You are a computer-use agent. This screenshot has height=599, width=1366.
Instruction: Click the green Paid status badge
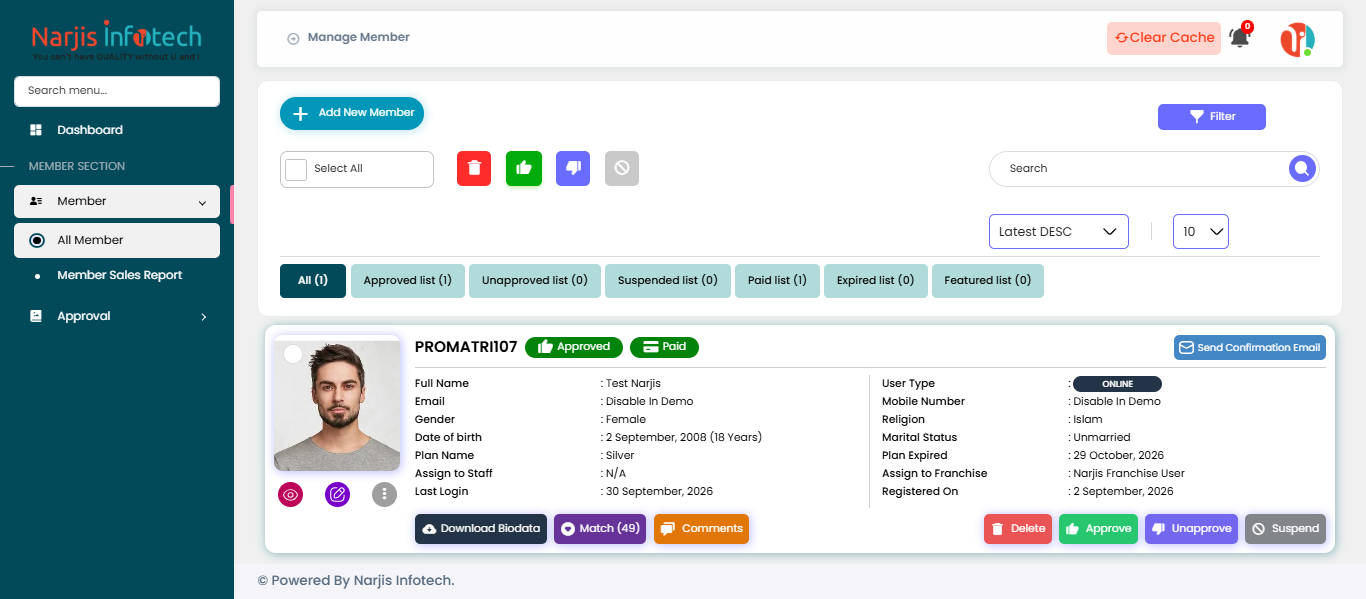(x=664, y=347)
